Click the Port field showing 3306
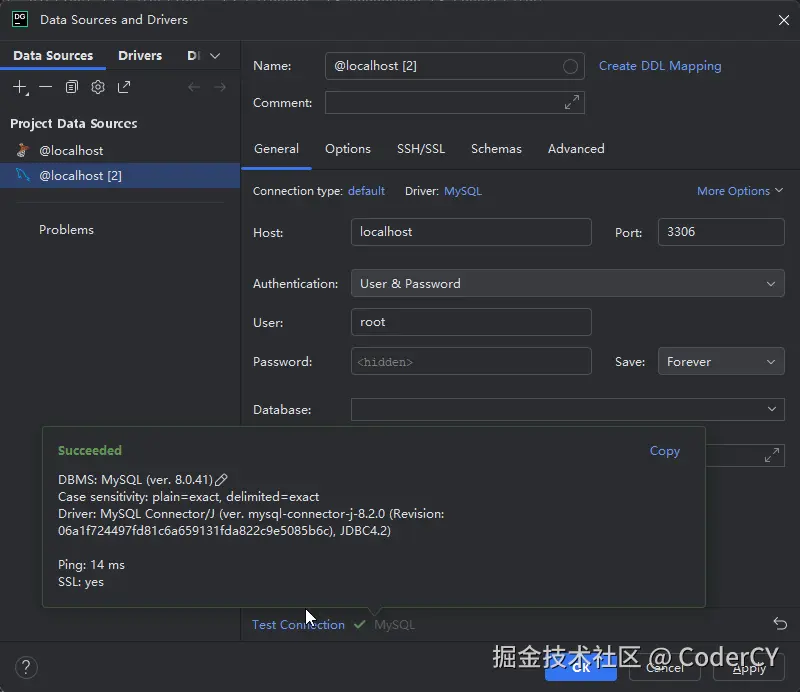The height and width of the screenshot is (692, 800). coord(721,232)
